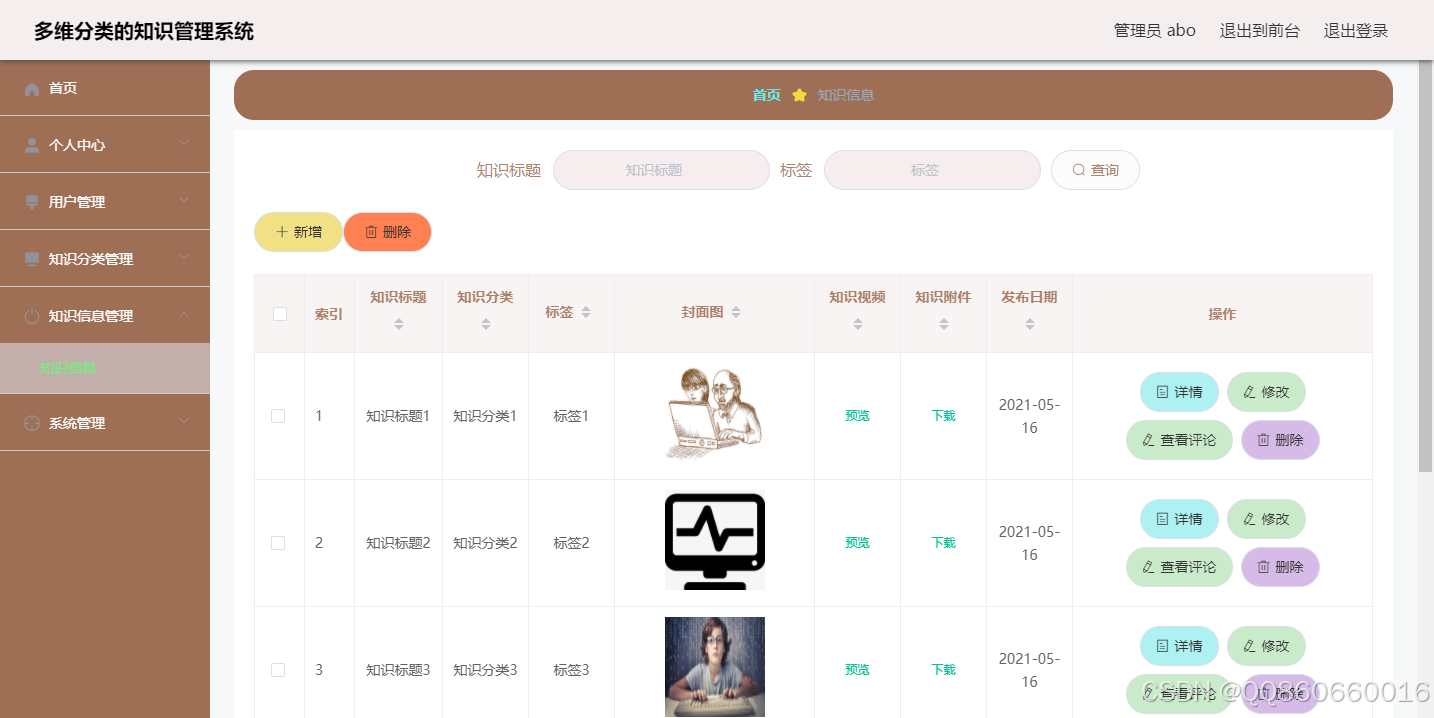1434x718 pixels.
Task: Open the 用户管理 sidebar menu
Action: pos(105,202)
